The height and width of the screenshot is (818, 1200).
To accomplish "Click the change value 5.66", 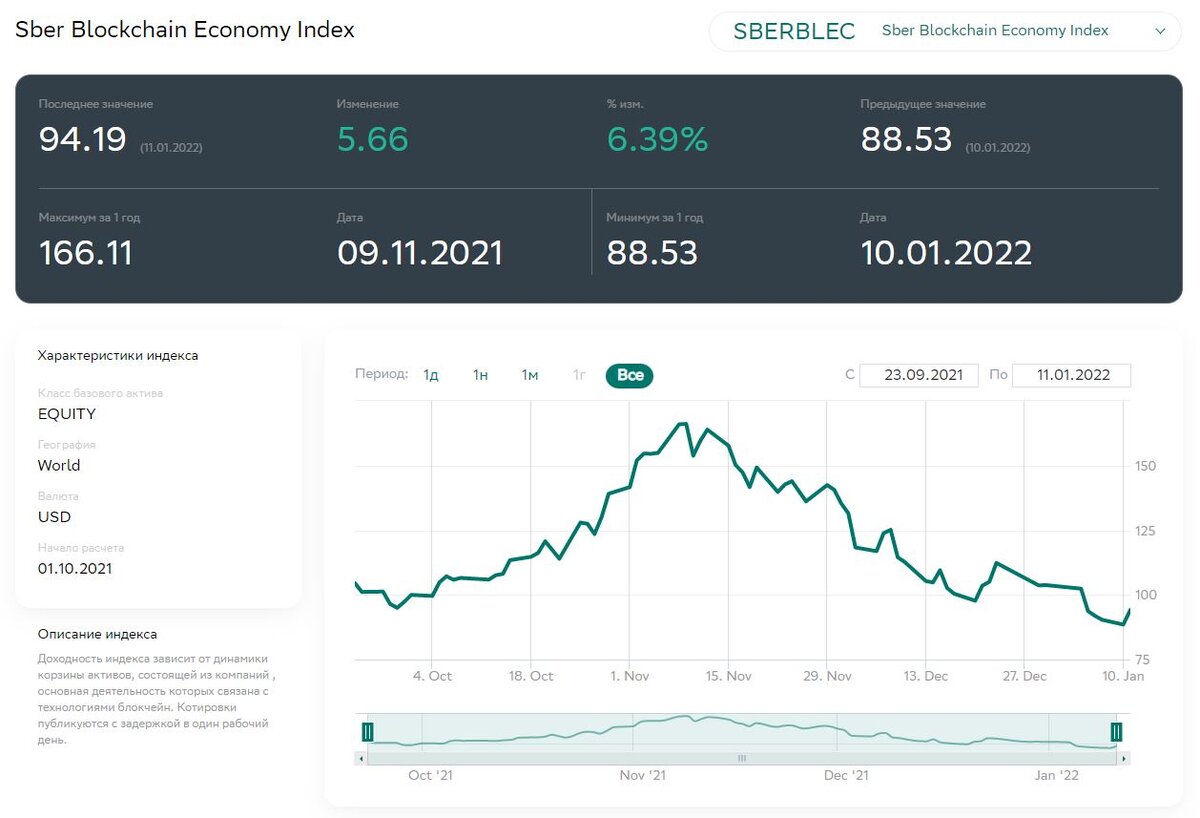I will [373, 139].
